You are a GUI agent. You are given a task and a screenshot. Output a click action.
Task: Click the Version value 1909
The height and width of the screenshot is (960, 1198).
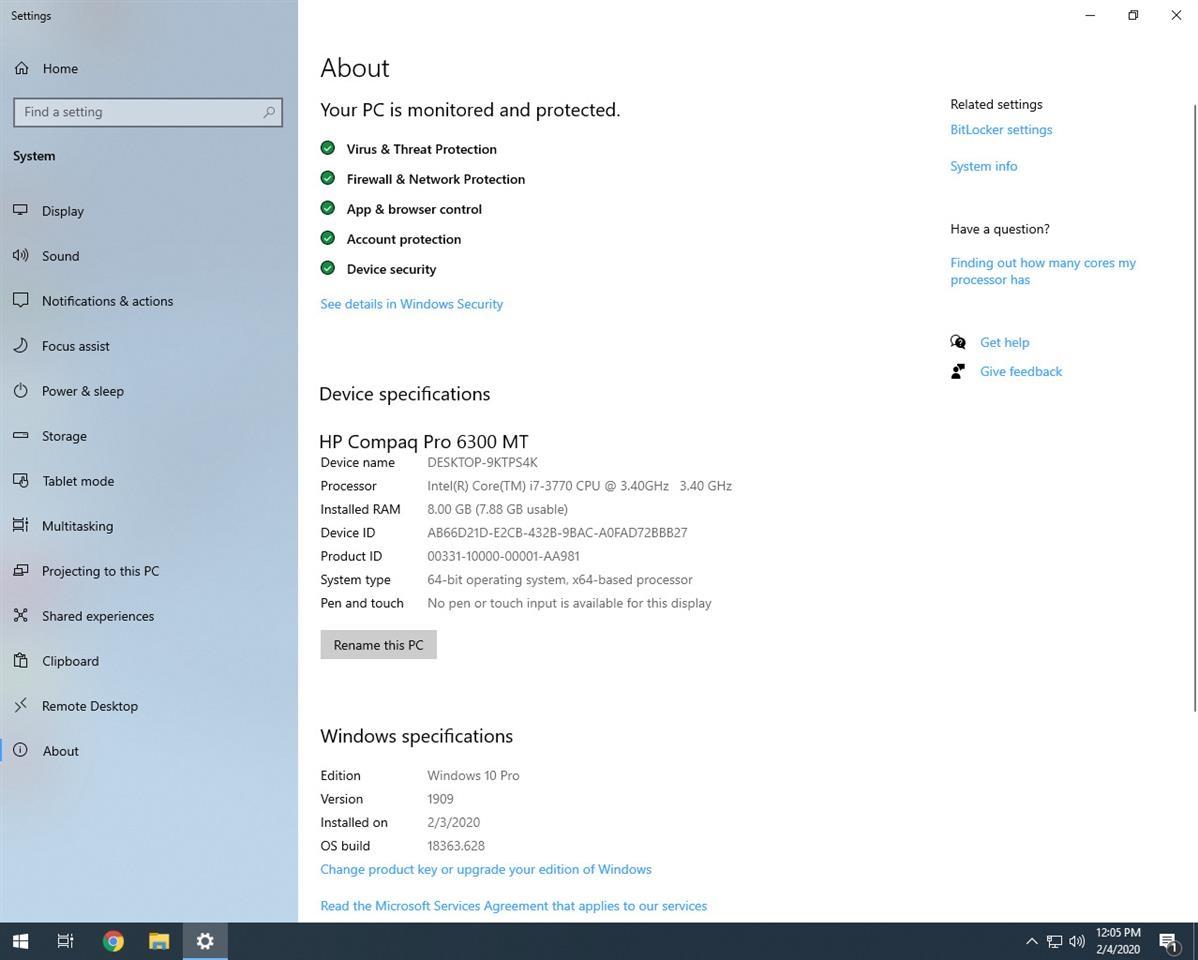(440, 799)
